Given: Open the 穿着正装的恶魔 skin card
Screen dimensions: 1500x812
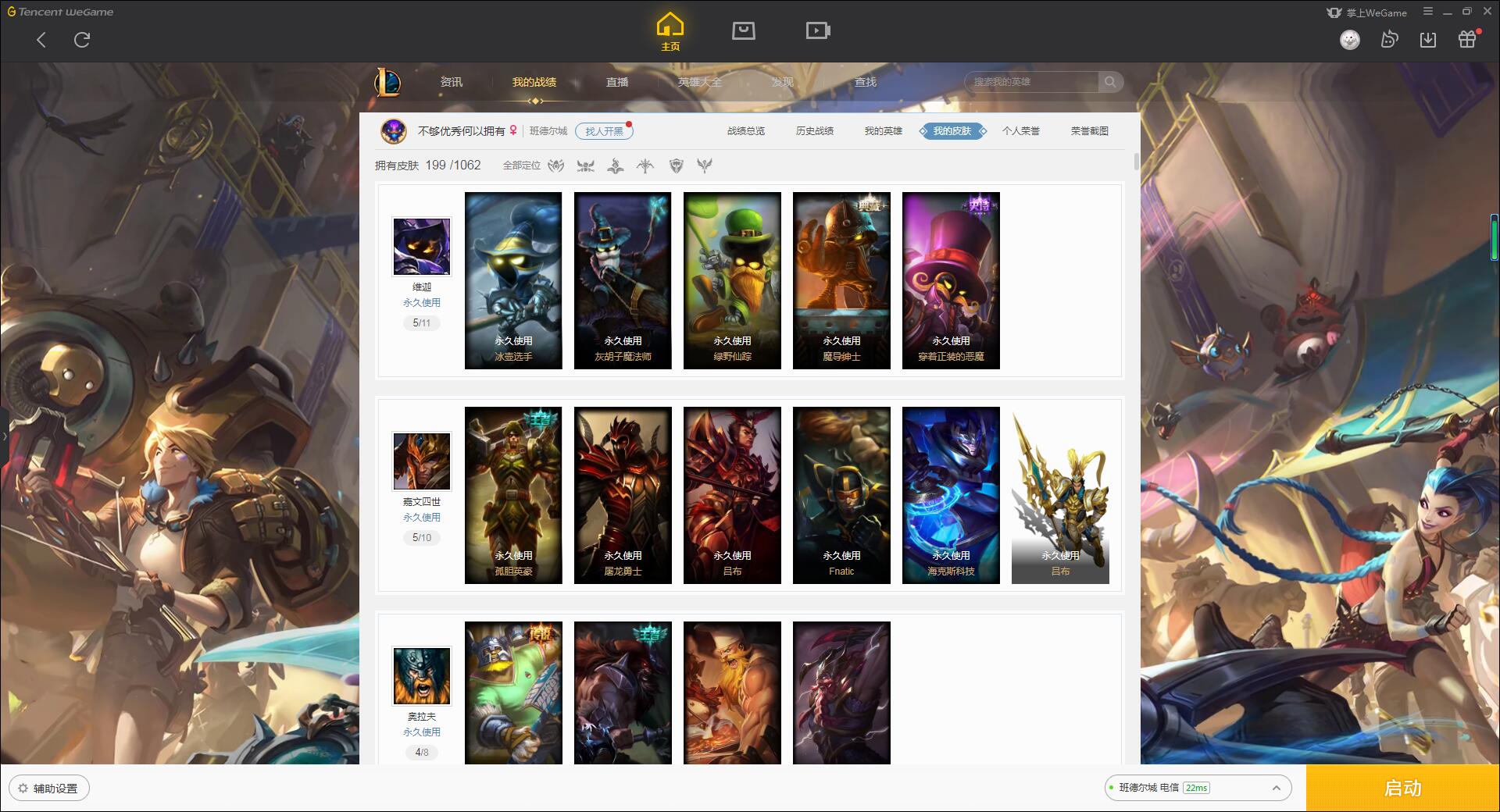Looking at the screenshot, I should point(951,280).
